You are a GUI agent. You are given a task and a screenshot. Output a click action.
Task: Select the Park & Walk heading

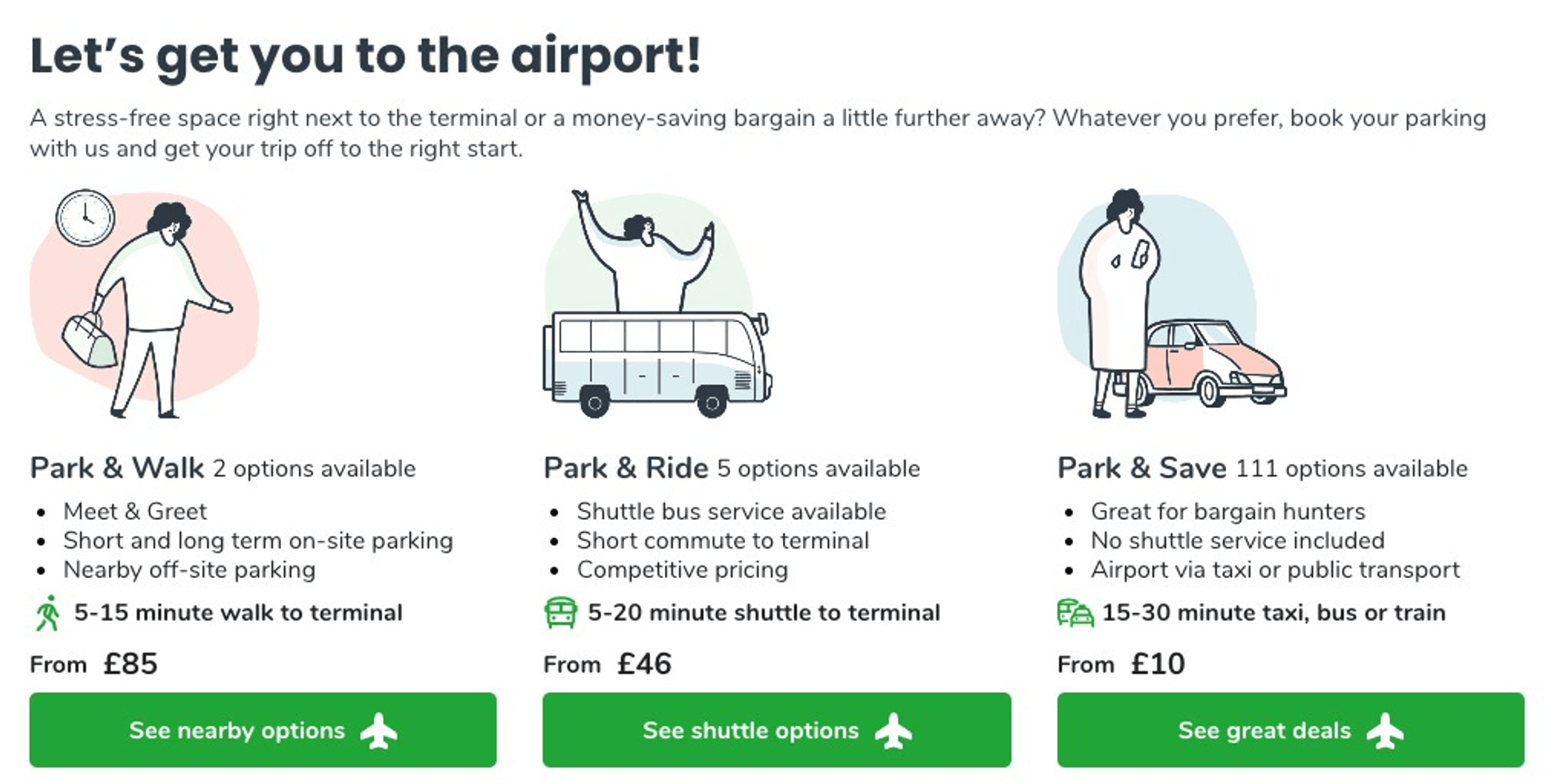pos(117,468)
